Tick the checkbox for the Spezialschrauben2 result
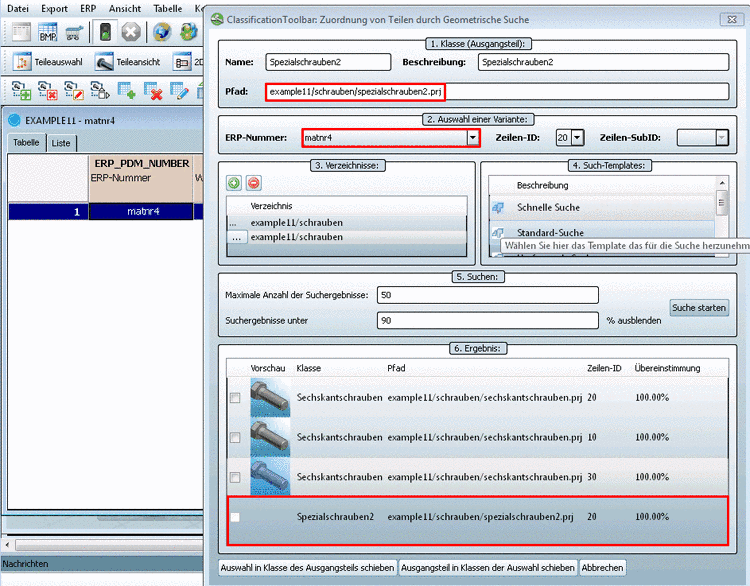 point(235,517)
